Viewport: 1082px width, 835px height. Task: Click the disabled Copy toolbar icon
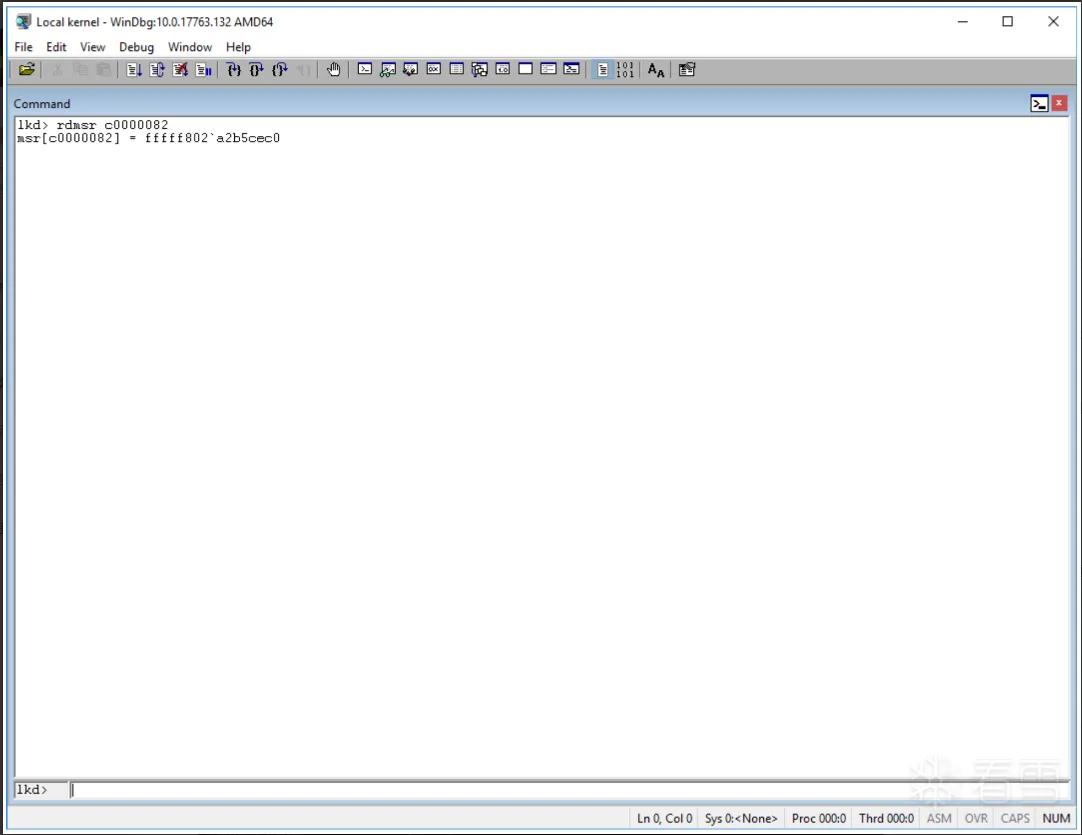pos(81,70)
